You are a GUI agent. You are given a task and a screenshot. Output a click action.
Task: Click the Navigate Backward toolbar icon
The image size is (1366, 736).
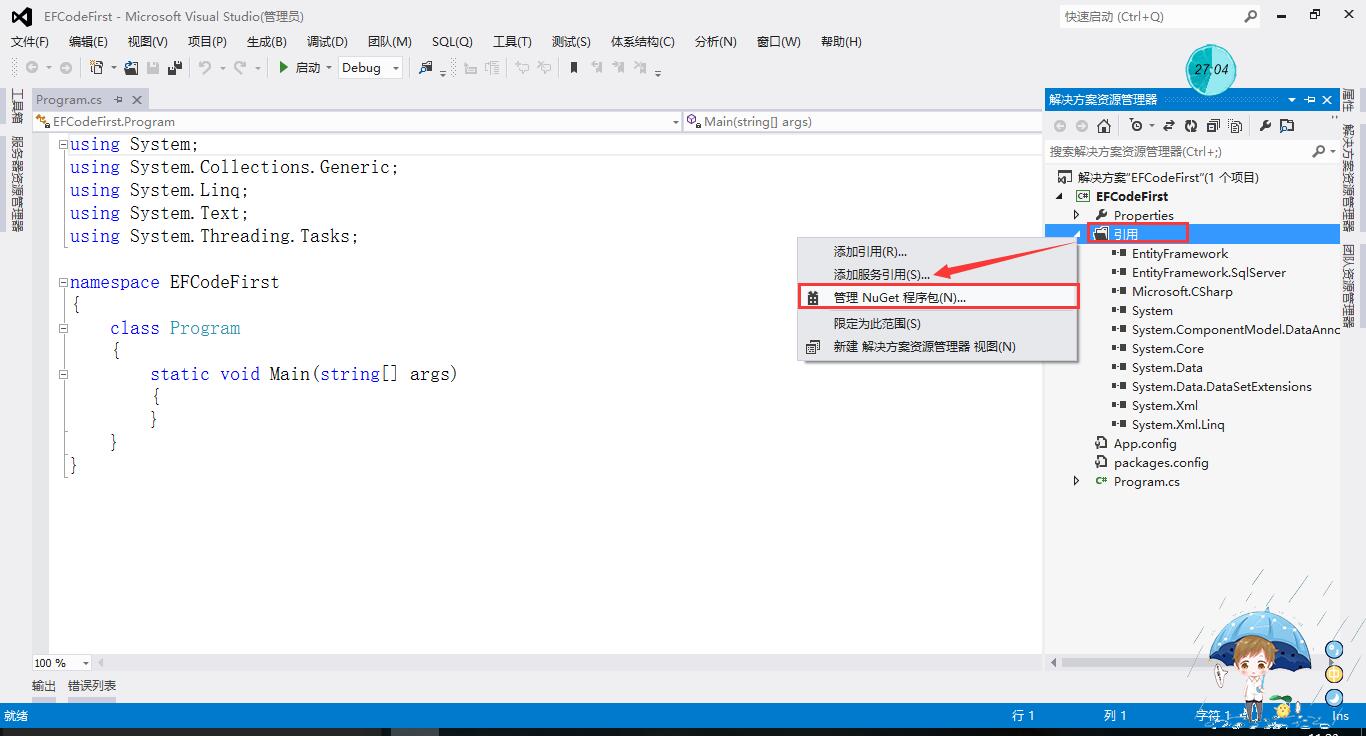[x=32, y=67]
